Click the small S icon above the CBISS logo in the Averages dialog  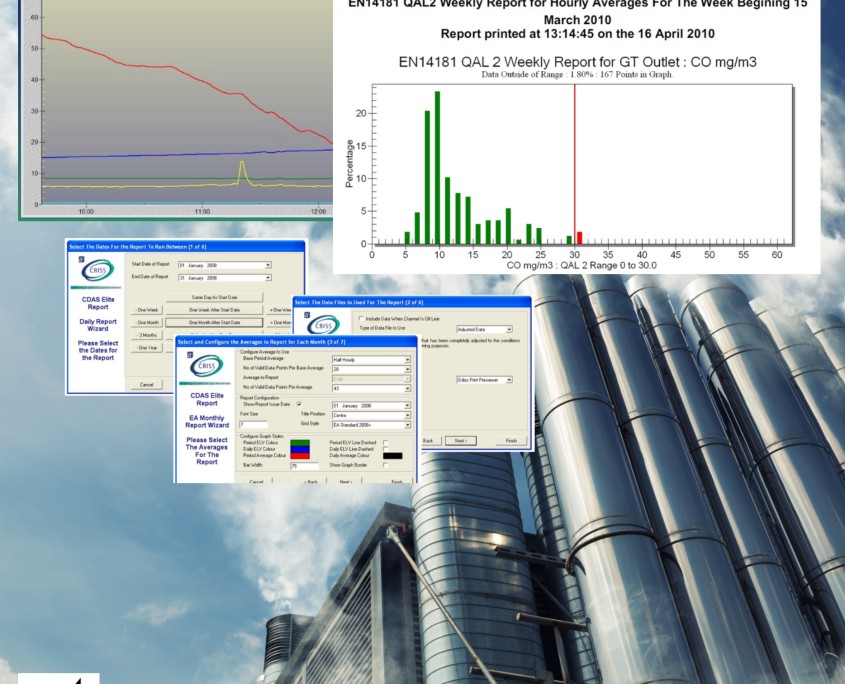coord(190,355)
